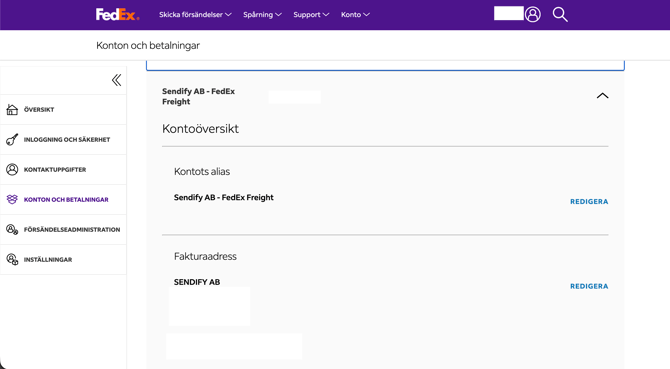Open the Spårning dropdown menu
Image resolution: width=670 pixels, height=369 pixels.
click(x=262, y=15)
